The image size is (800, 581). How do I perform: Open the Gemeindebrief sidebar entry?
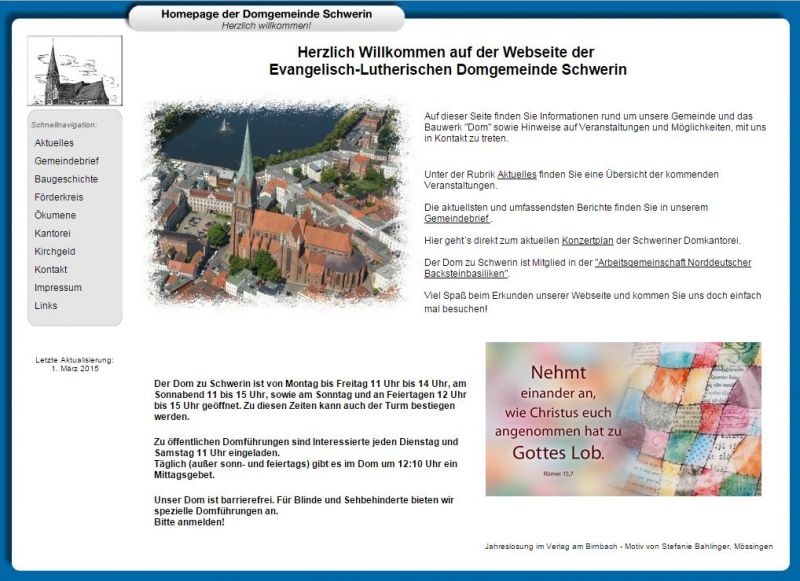click(67, 161)
